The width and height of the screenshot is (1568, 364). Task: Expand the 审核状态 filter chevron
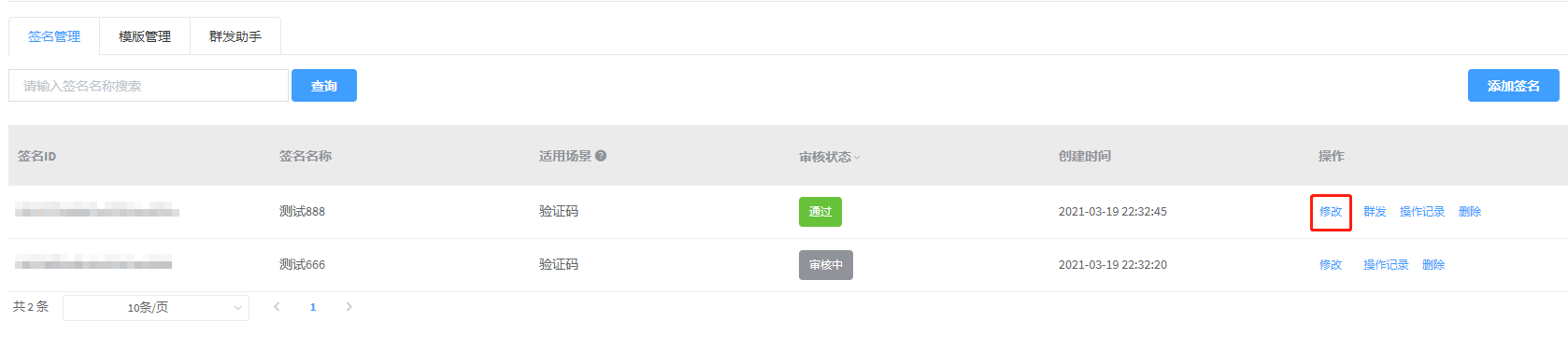click(857, 158)
